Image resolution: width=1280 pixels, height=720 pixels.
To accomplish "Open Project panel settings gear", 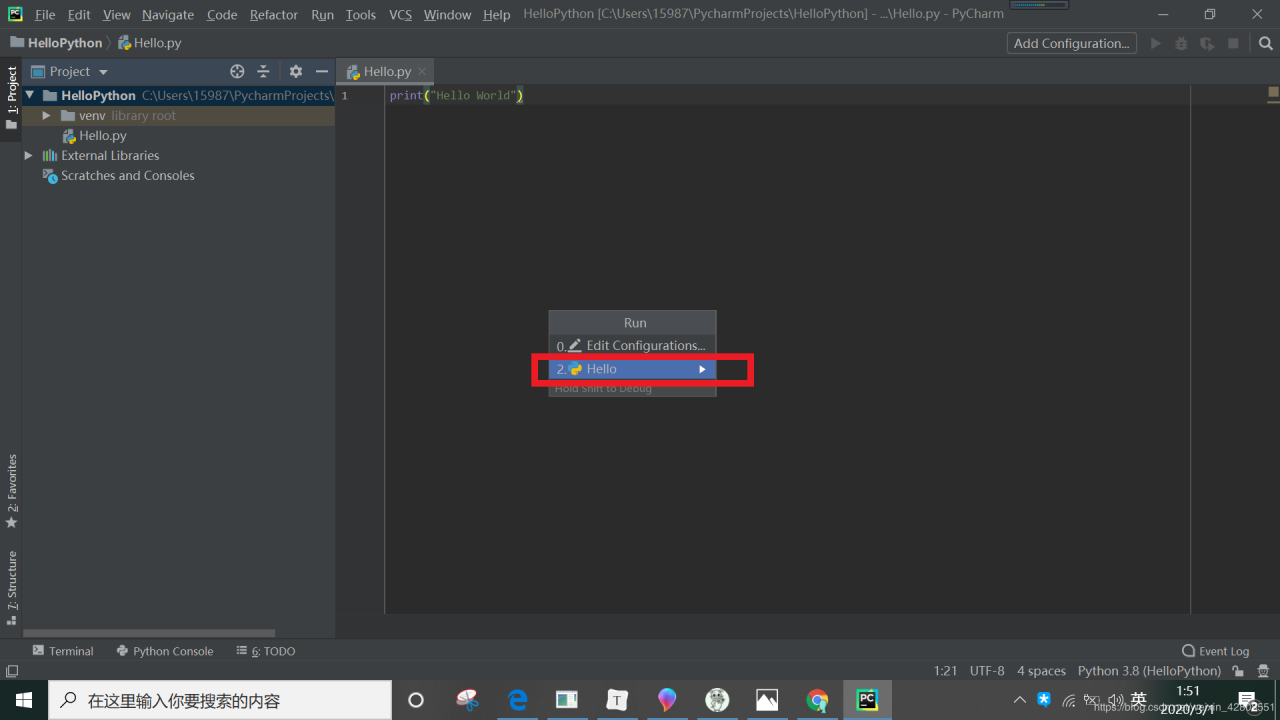I will coord(295,71).
